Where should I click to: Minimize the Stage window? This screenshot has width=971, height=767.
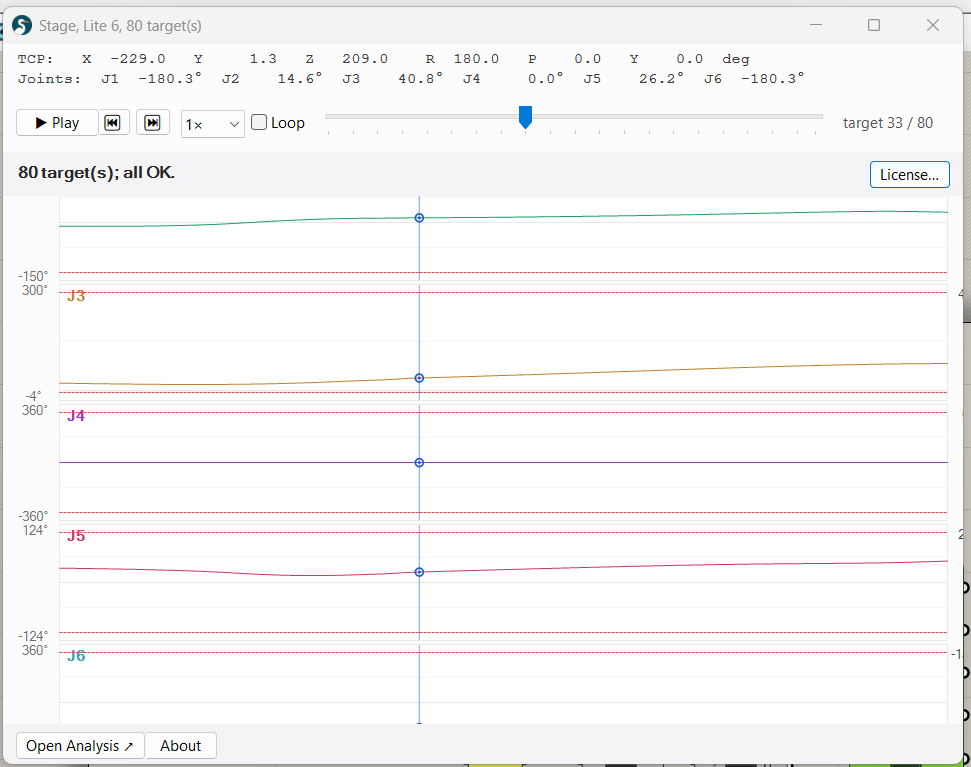tap(816, 25)
